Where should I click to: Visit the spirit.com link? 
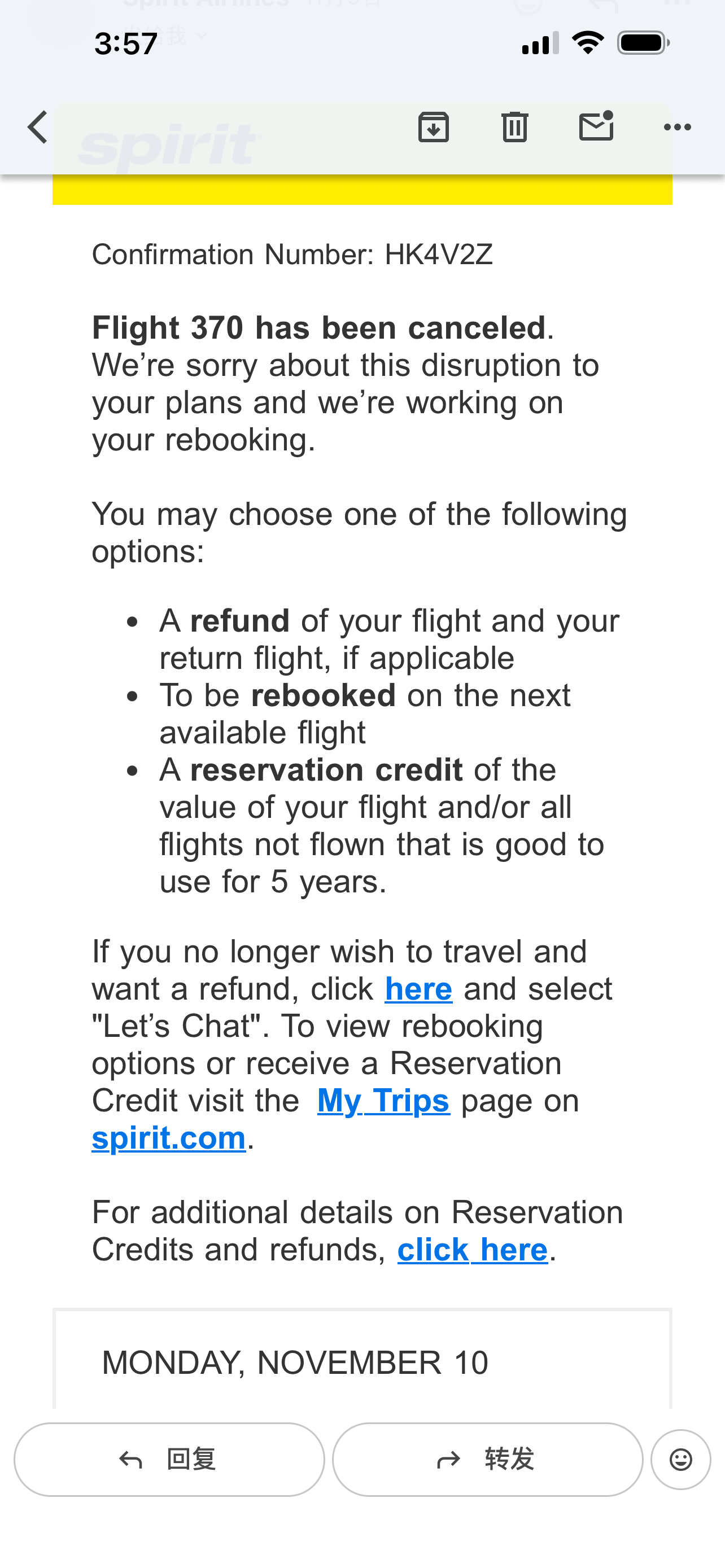click(169, 1138)
